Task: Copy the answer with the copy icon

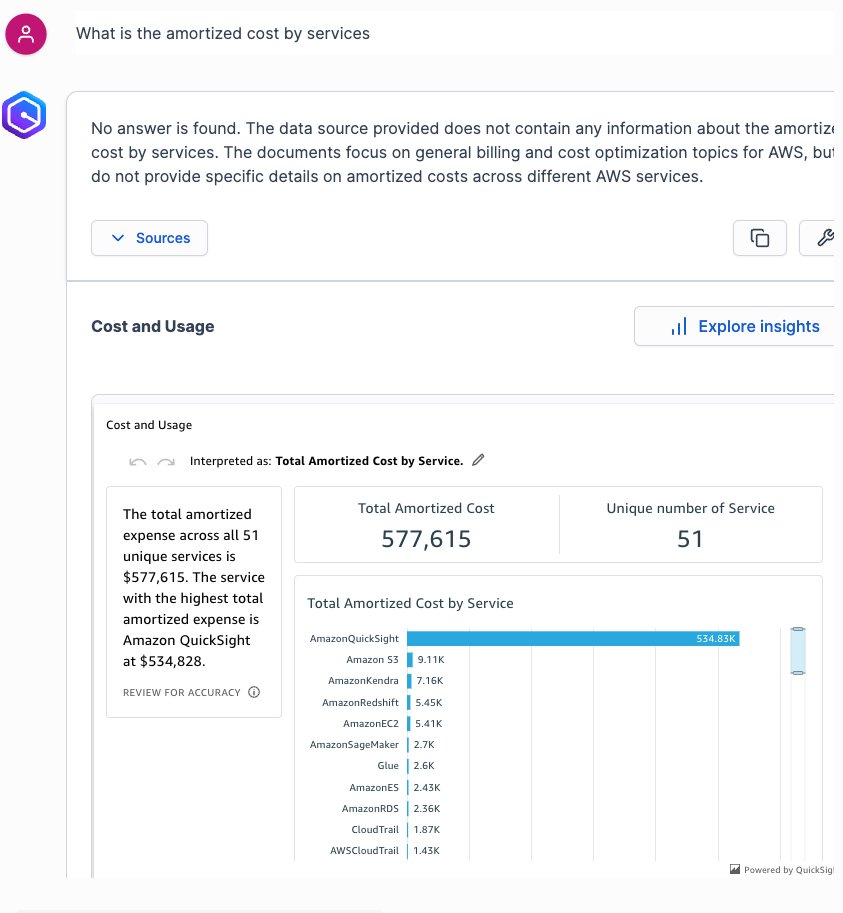Action: point(760,238)
